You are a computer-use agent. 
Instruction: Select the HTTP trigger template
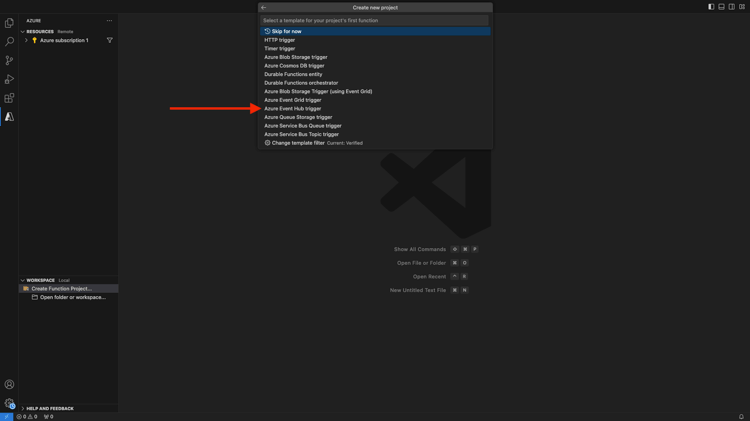pyautogui.click(x=375, y=40)
